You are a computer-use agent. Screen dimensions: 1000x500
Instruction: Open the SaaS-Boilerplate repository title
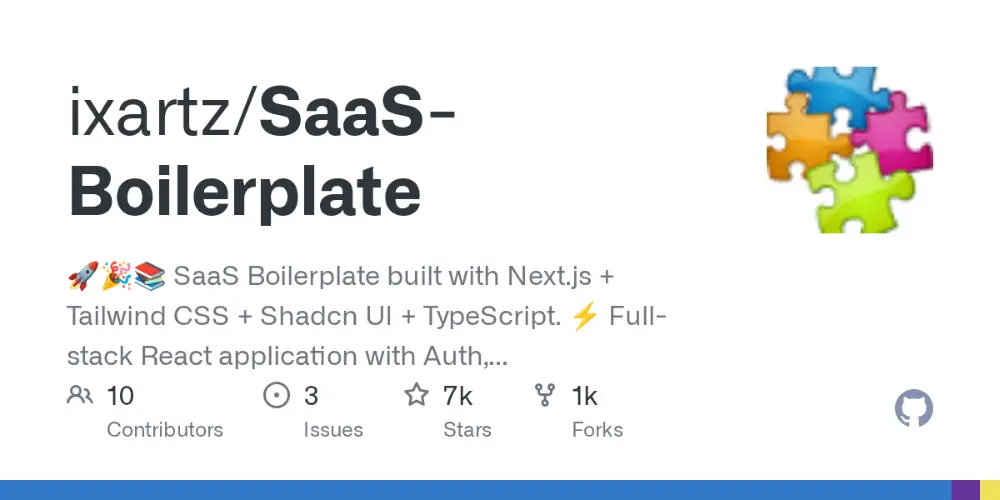tap(261, 152)
